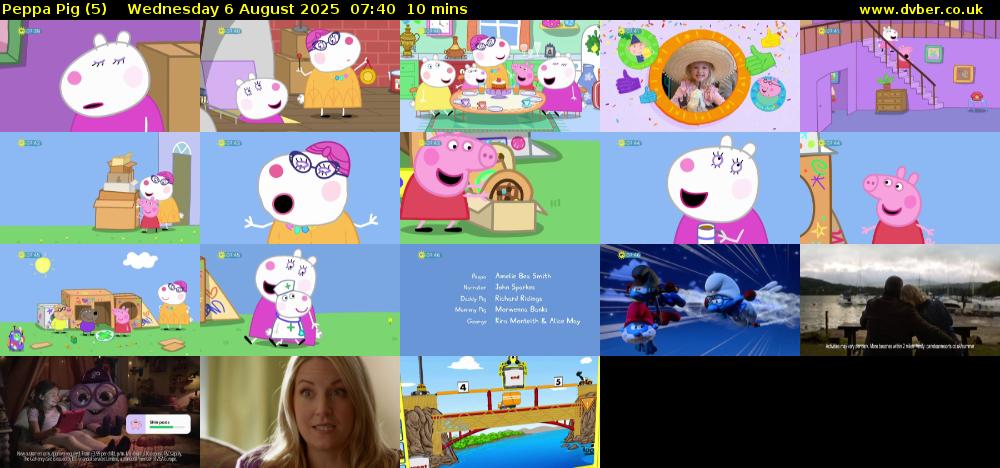1000x468 pixels.
Task: Click the 'John Sparkes' credit text
Action: (515, 288)
